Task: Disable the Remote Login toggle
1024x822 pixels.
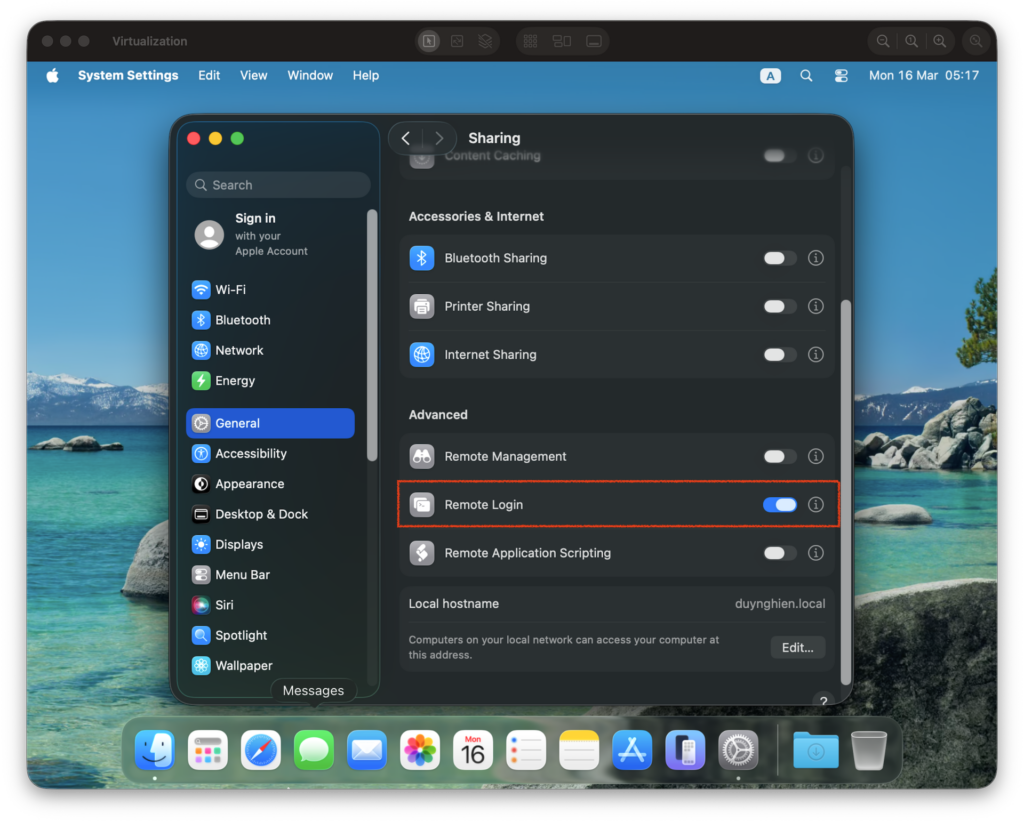Action: click(780, 505)
